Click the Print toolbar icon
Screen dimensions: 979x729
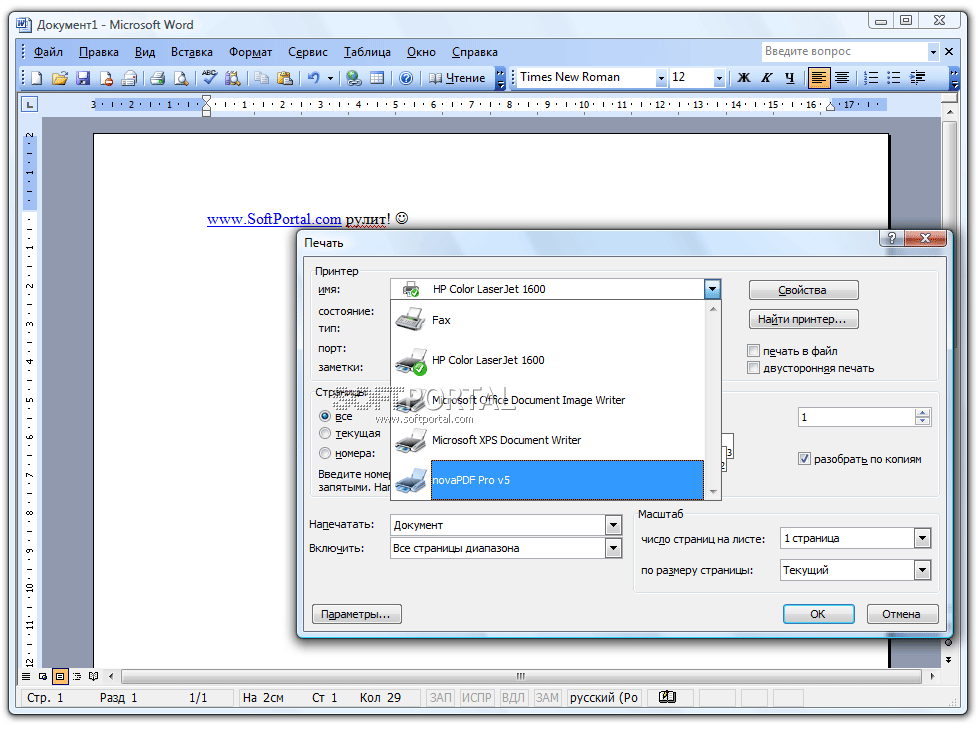tap(157, 77)
